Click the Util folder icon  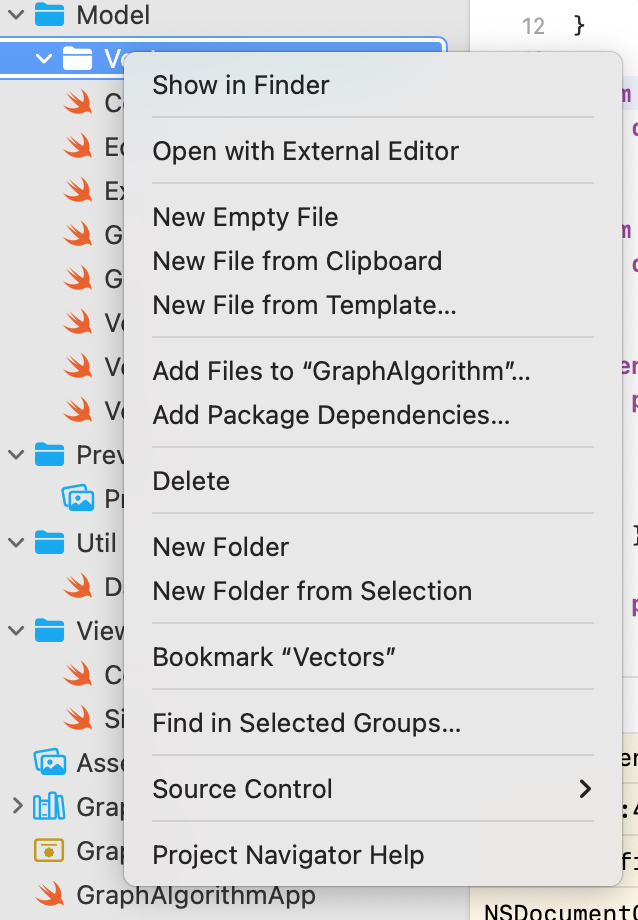pyautogui.click(x=49, y=543)
